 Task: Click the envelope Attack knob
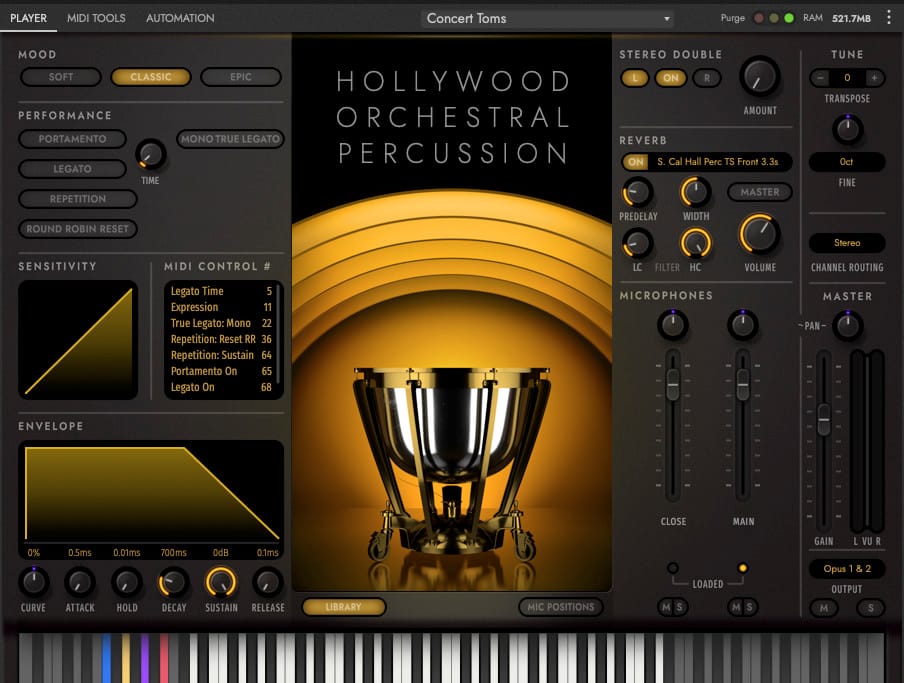(x=80, y=582)
